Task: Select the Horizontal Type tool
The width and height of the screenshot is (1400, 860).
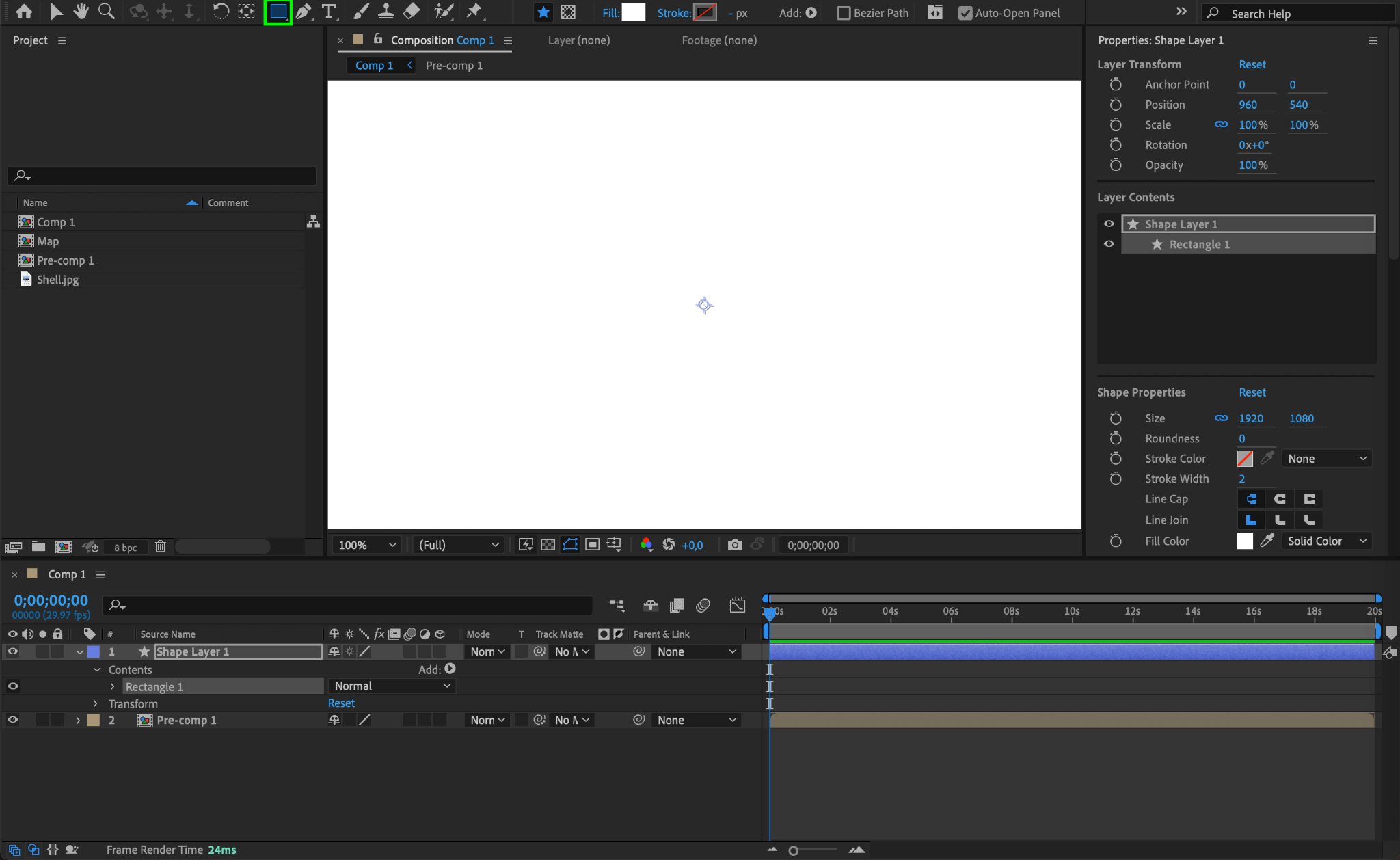Action: click(x=329, y=12)
